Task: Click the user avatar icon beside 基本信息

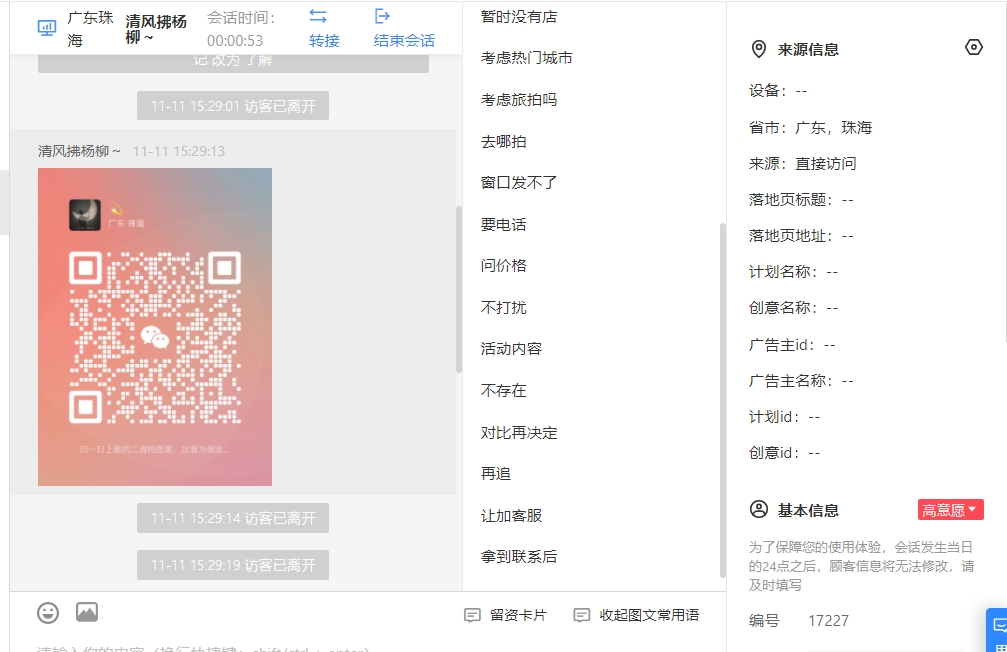Action: pyautogui.click(x=758, y=510)
